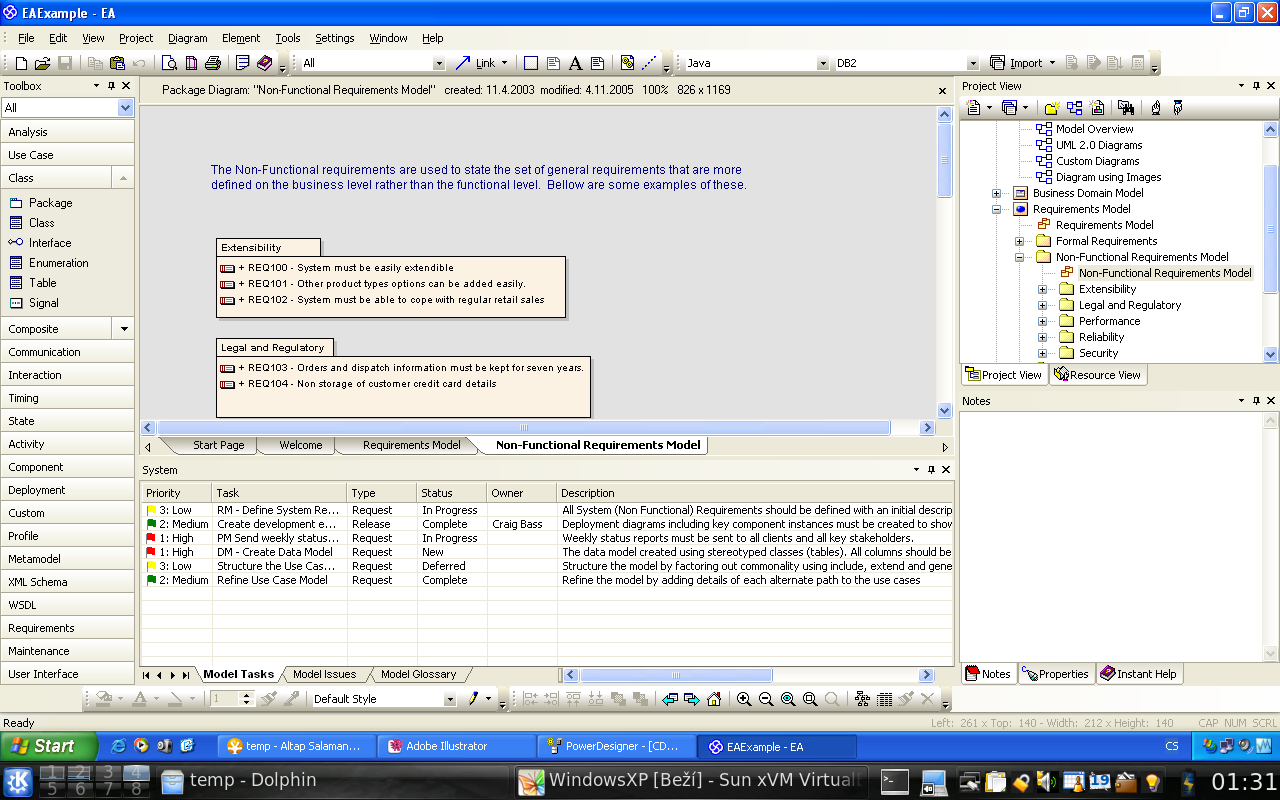Click the zoom in magnifier icon
Viewport: 1280px width, 800px height.
[744, 699]
